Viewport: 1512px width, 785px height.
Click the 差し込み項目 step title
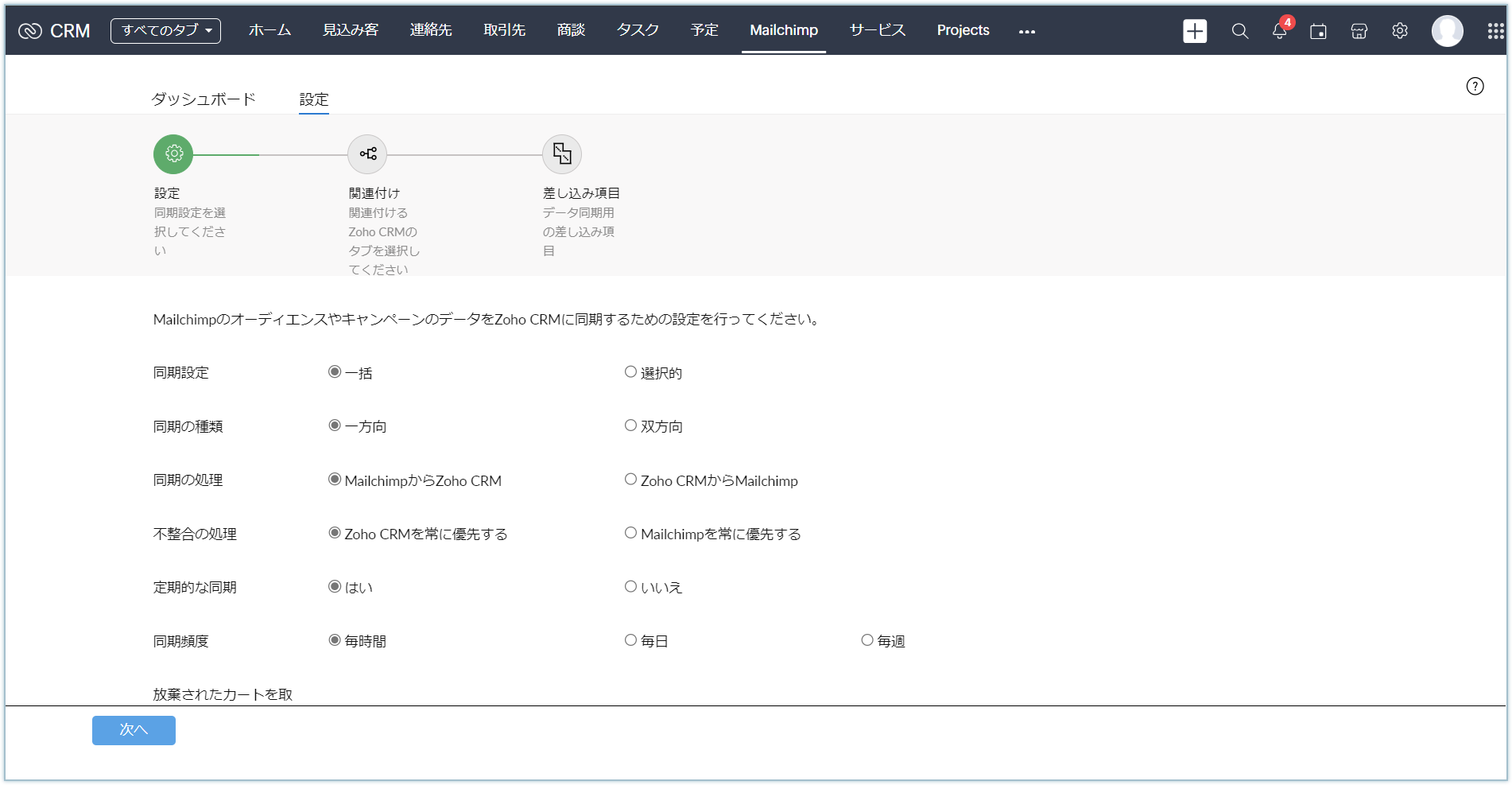(x=581, y=193)
